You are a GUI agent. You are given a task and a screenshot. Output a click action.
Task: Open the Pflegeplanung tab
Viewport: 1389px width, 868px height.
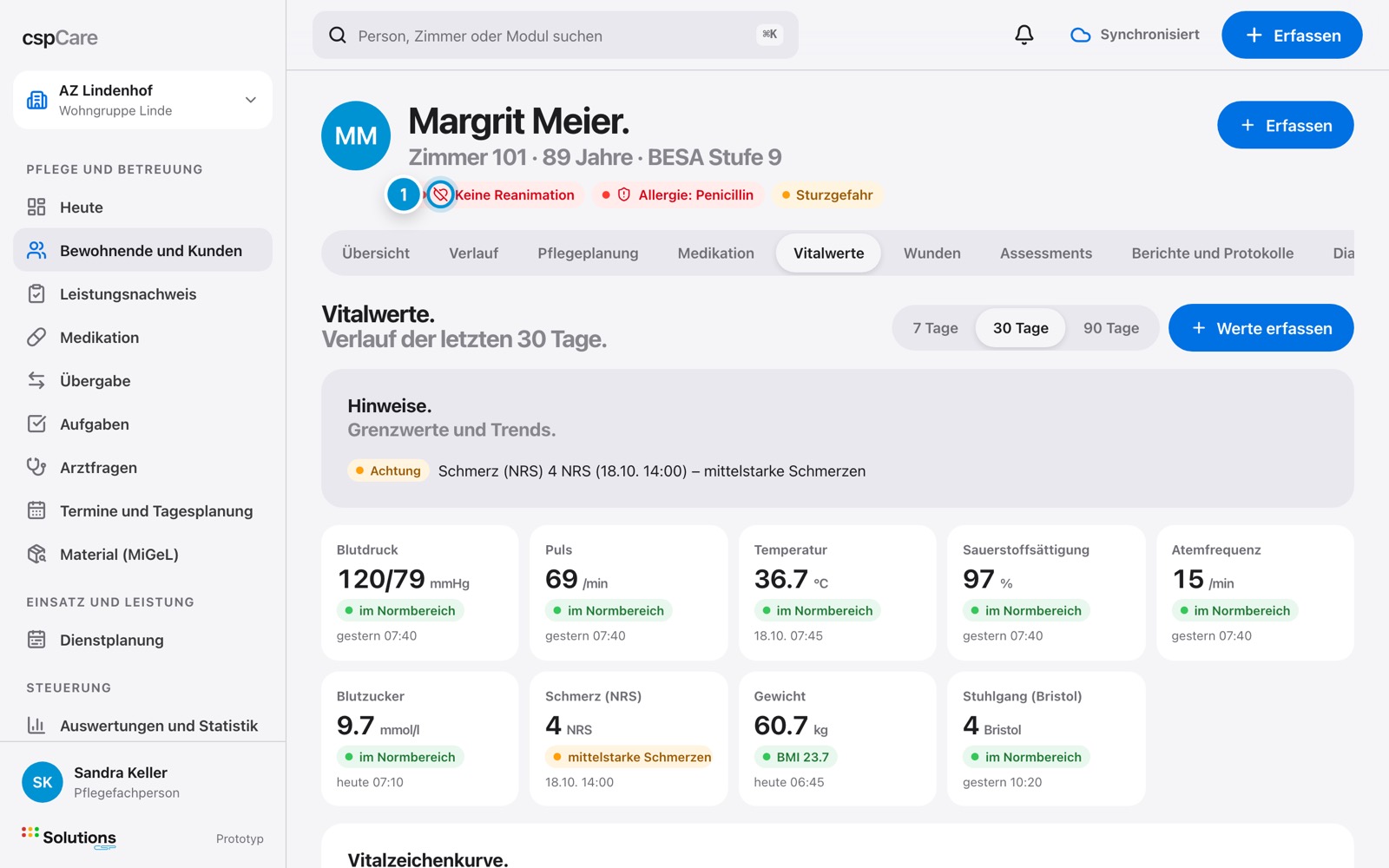point(588,253)
